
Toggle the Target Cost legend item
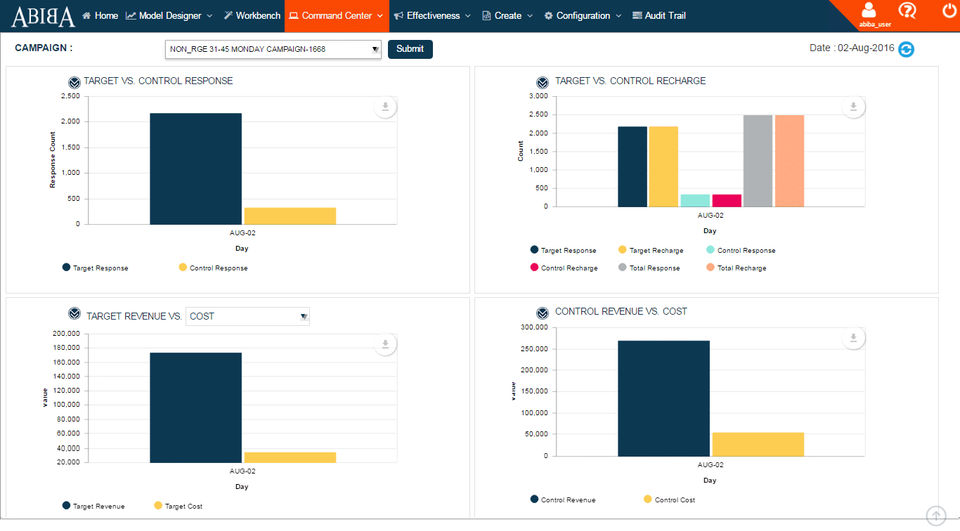point(178,506)
